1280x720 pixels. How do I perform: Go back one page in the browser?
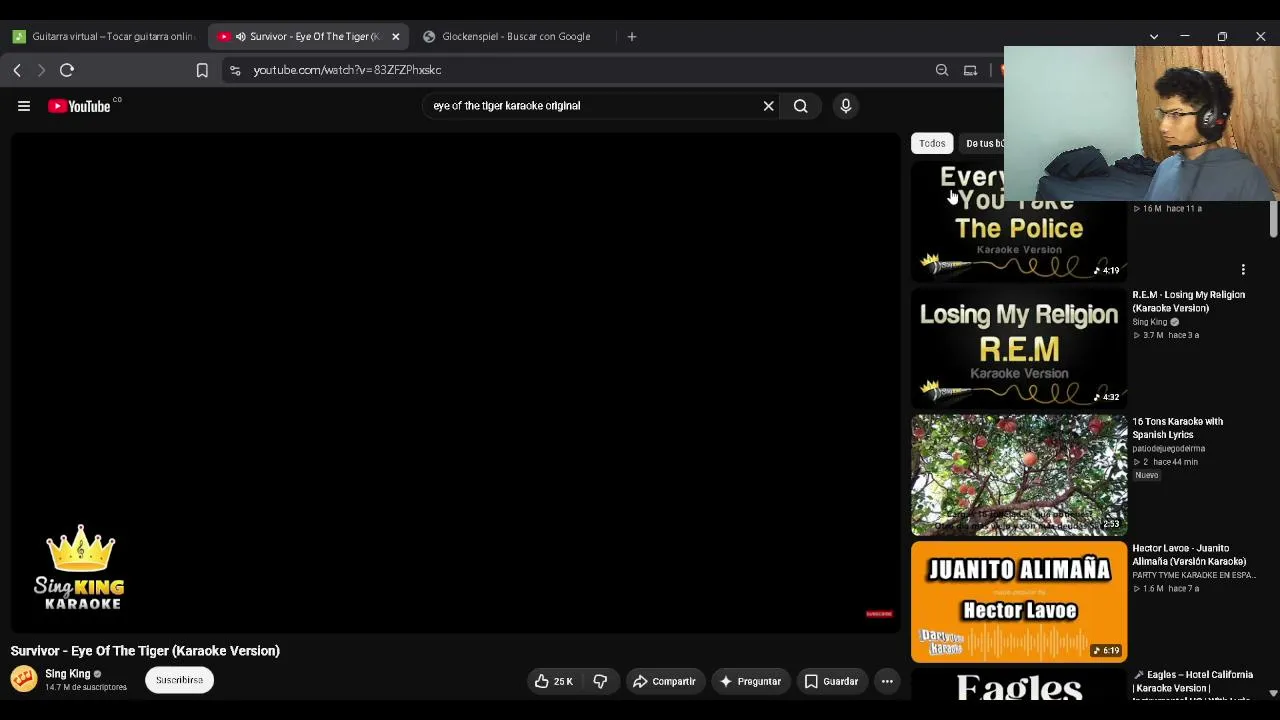17,70
